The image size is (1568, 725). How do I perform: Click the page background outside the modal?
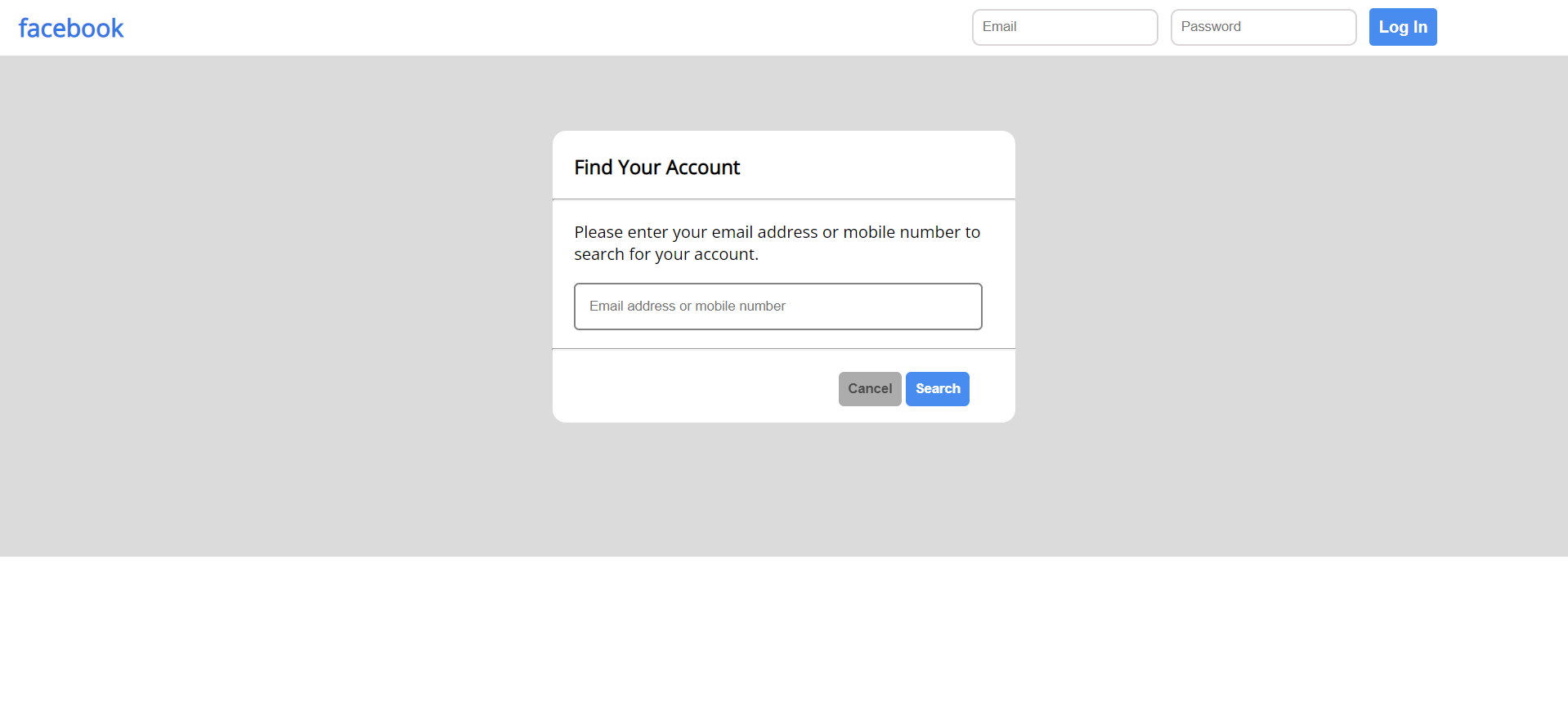pos(286,327)
